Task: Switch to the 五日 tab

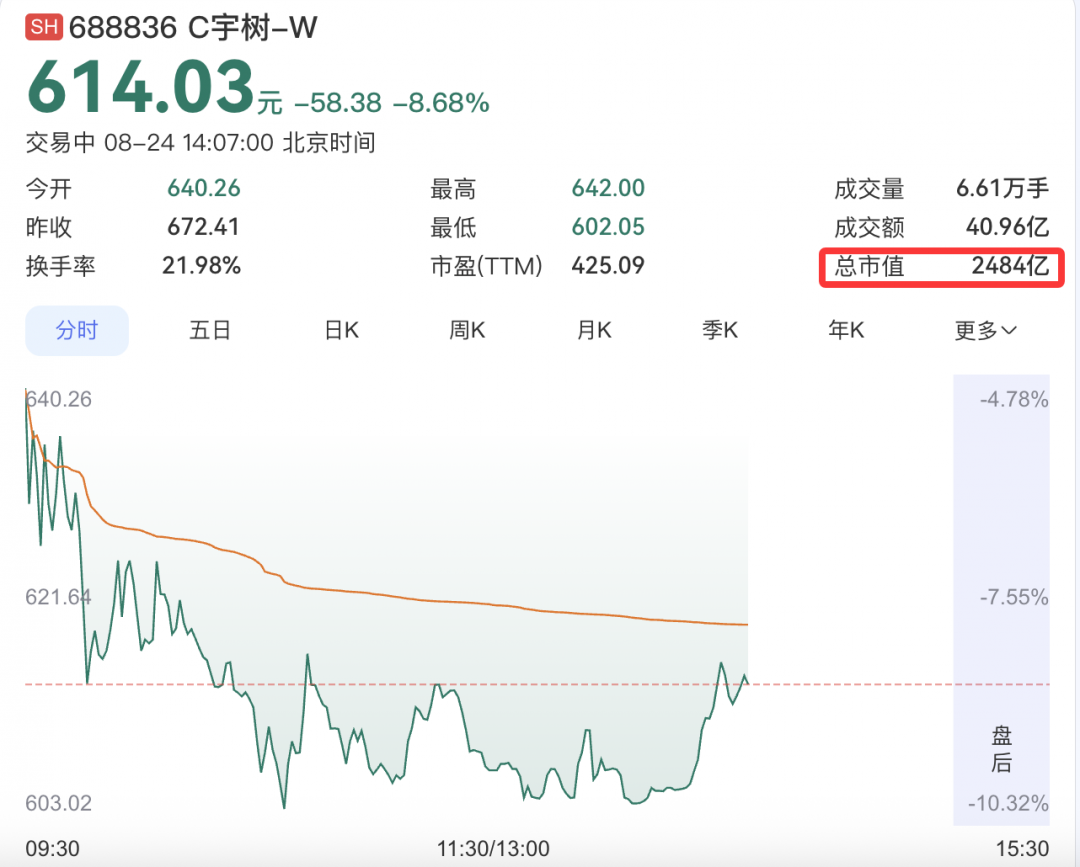Action: tap(210, 331)
